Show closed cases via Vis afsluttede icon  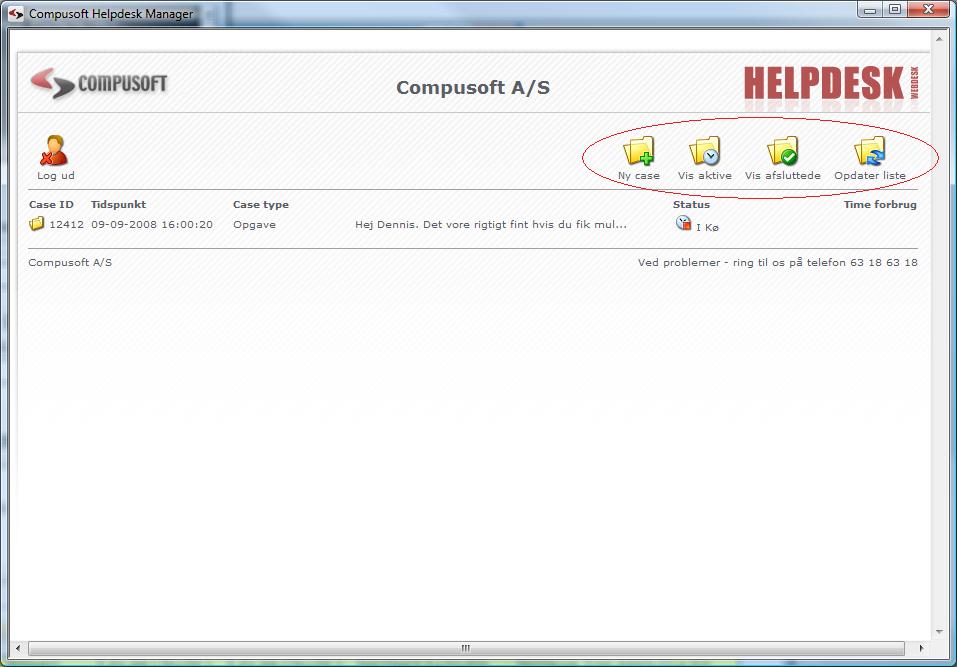click(782, 151)
